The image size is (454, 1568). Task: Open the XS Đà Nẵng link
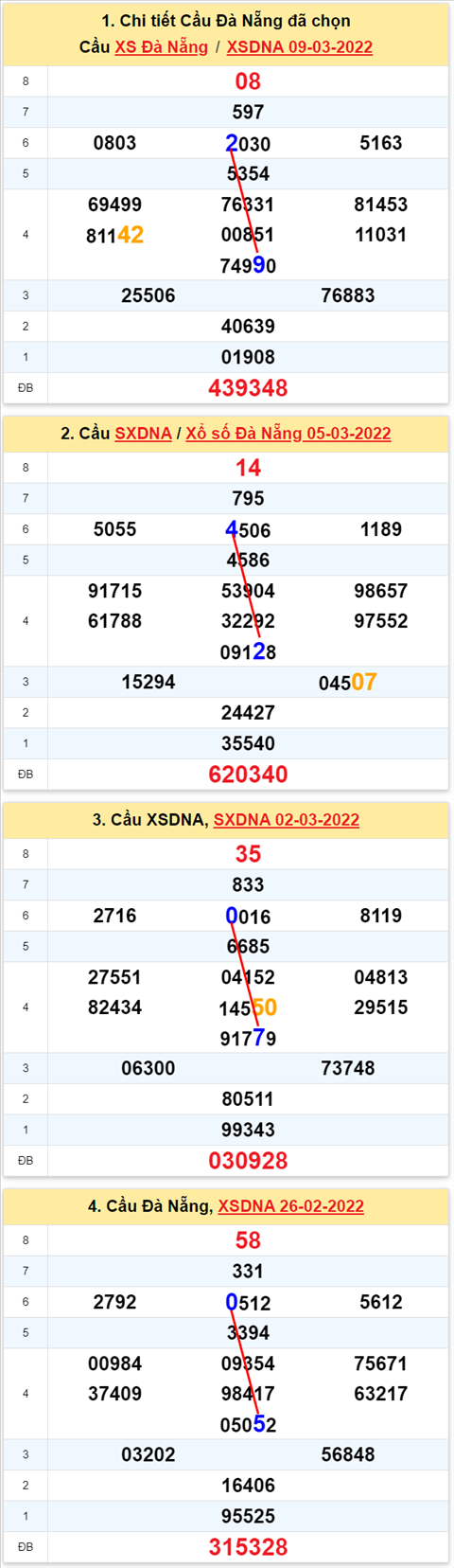coord(161,47)
